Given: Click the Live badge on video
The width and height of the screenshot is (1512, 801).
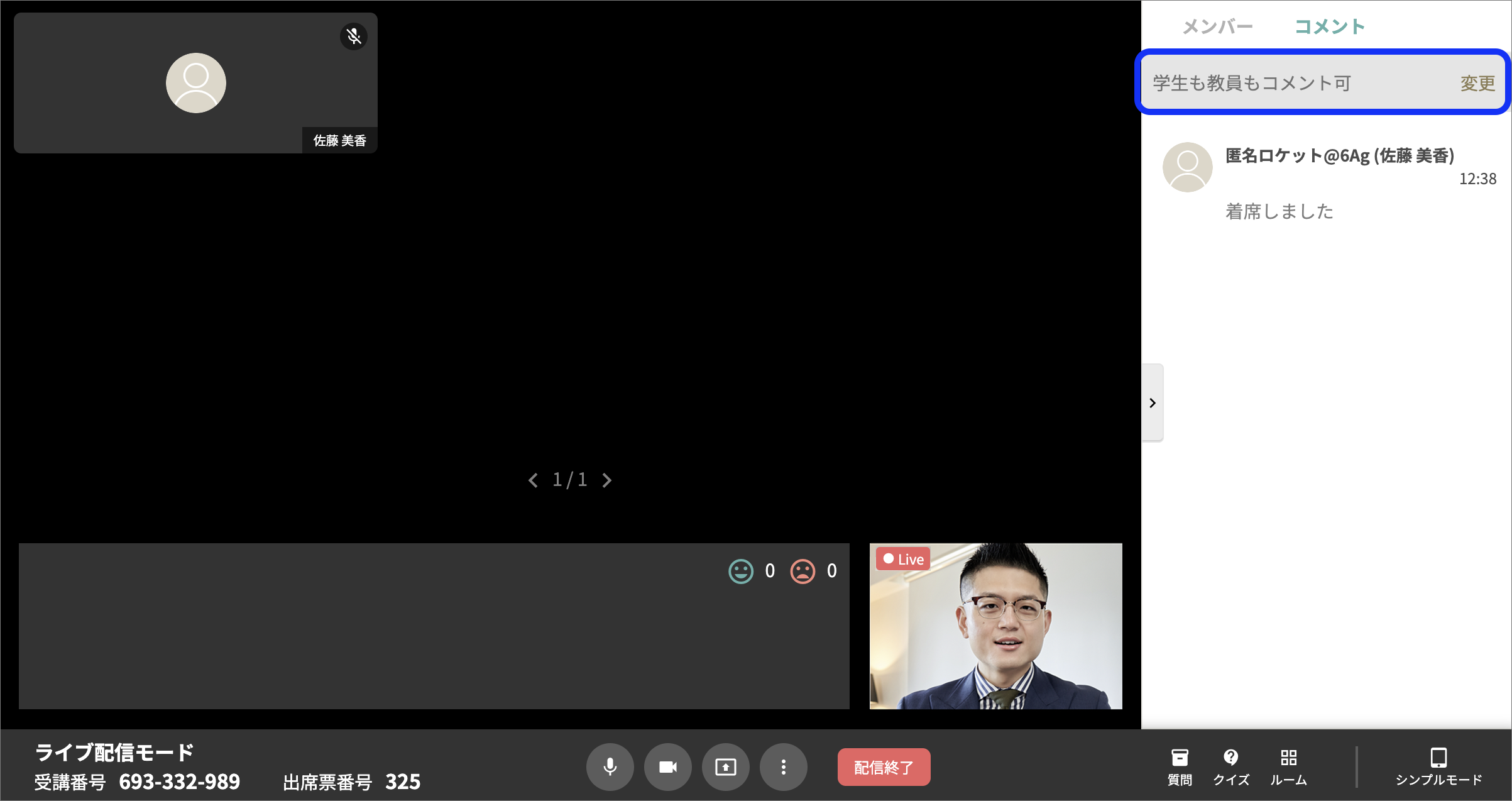Looking at the screenshot, I should click(903, 559).
